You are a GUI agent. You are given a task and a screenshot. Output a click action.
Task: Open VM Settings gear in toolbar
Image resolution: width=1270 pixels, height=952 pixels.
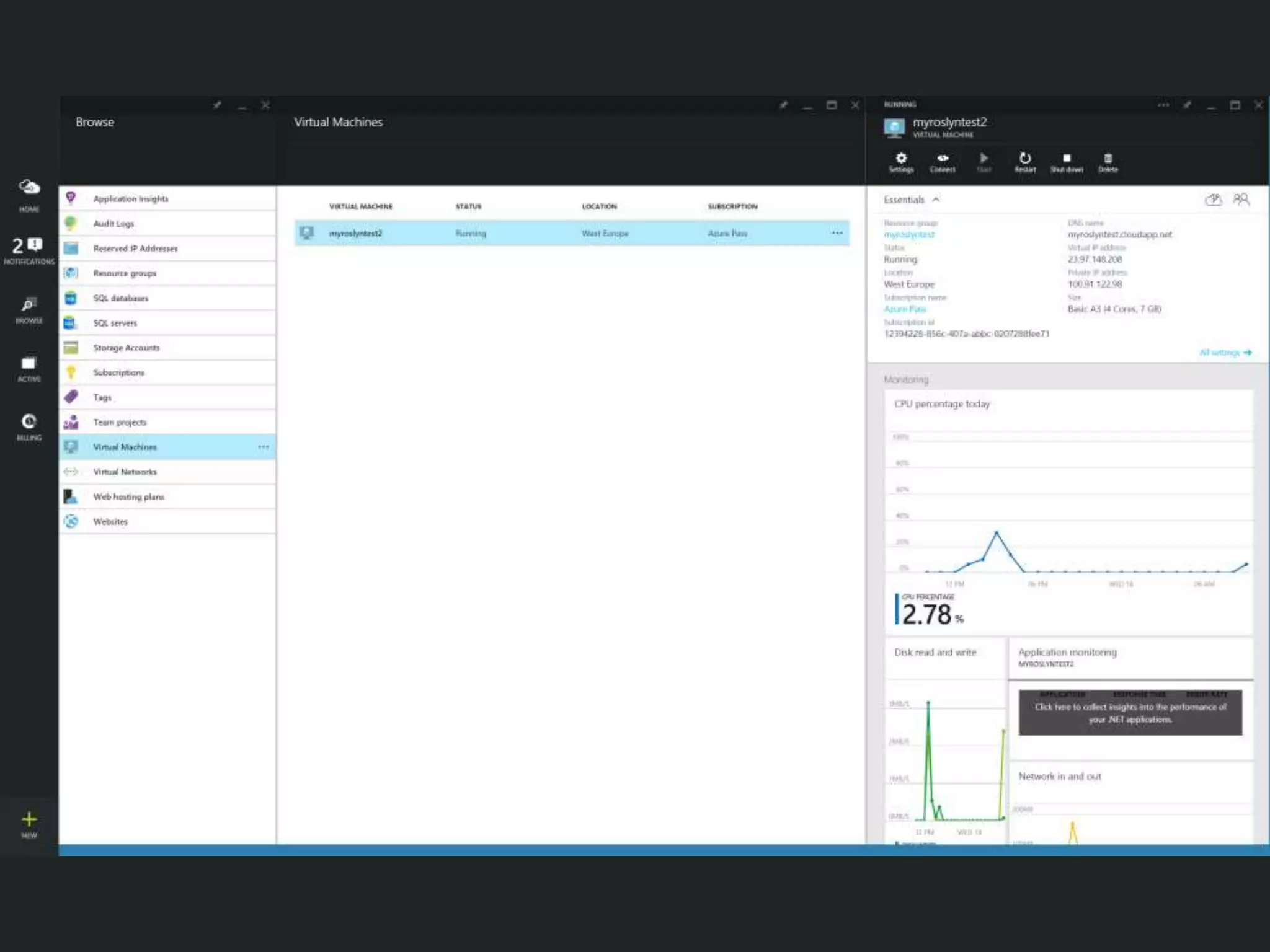click(901, 162)
